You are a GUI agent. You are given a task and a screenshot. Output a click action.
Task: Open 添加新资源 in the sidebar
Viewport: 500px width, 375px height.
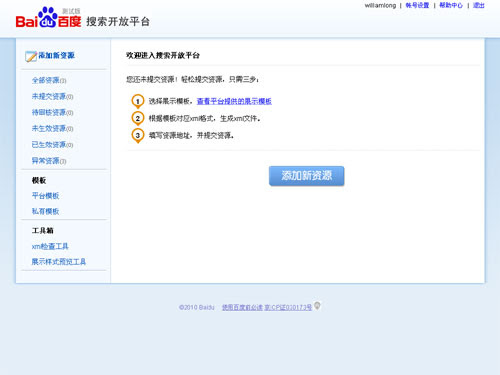(56, 55)
